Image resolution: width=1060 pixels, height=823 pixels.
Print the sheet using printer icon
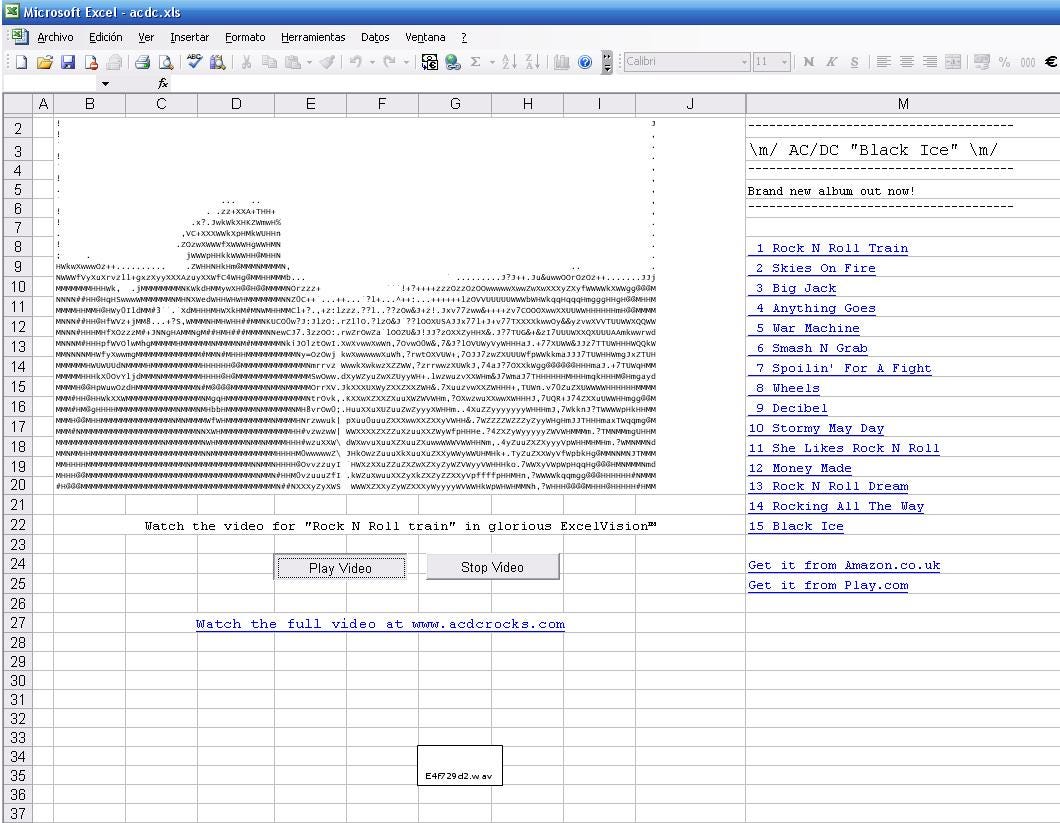(142, 62)
